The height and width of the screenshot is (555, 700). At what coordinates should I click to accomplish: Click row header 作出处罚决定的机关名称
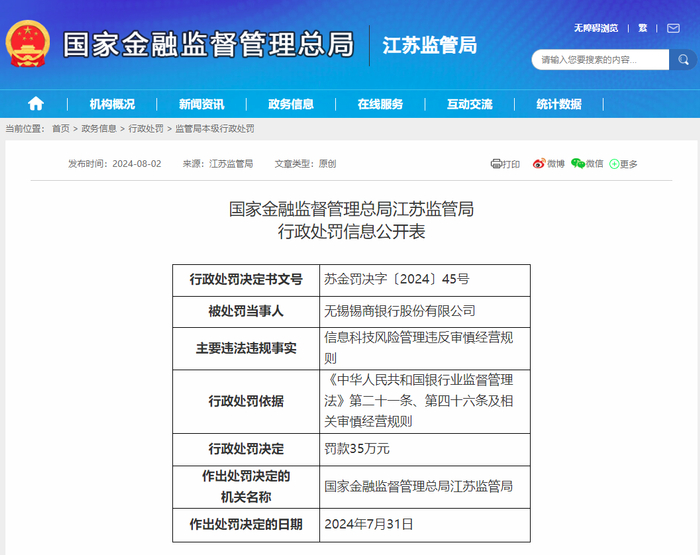[x=246, y=487]
